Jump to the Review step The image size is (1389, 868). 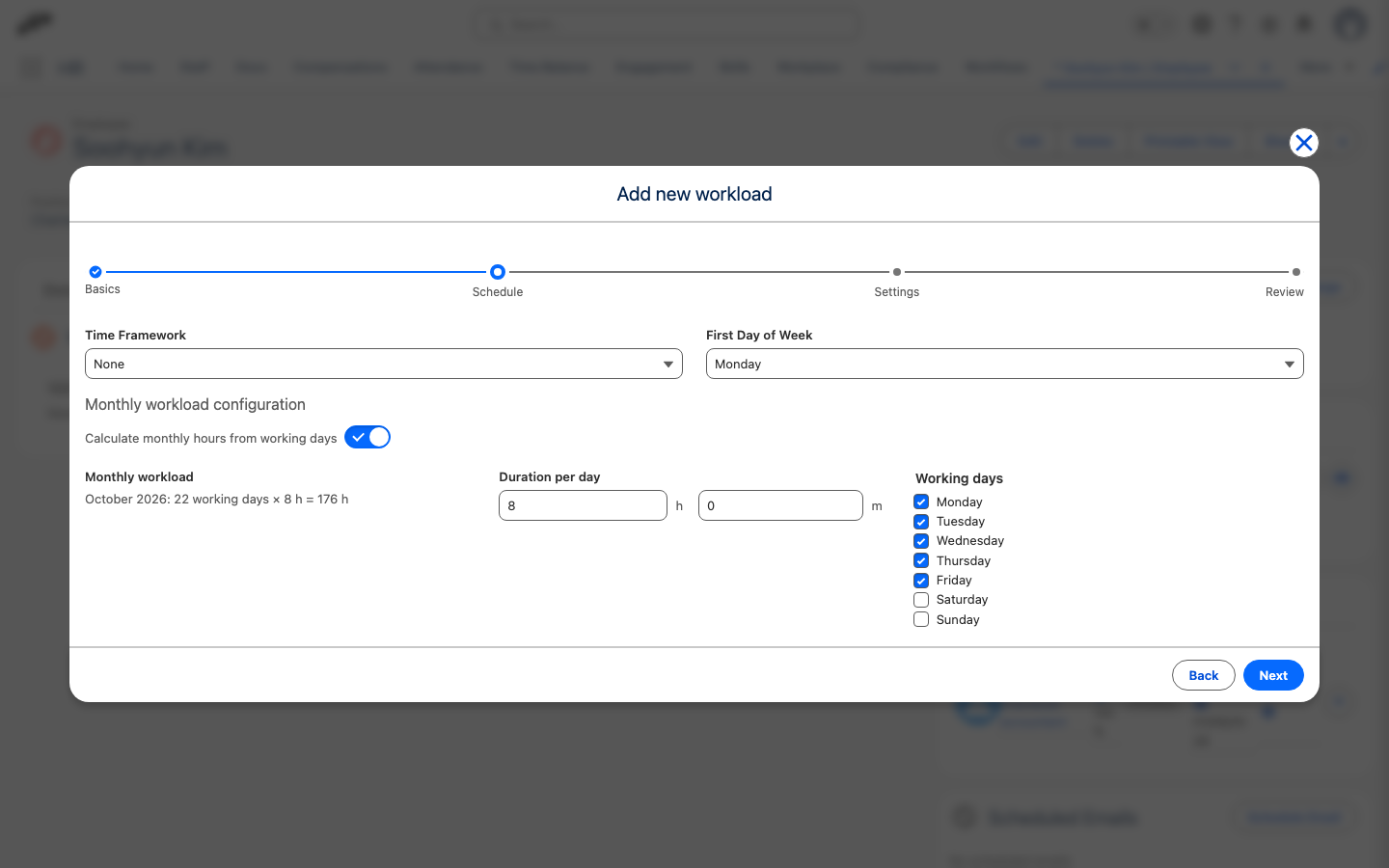tap(1296, 272)
